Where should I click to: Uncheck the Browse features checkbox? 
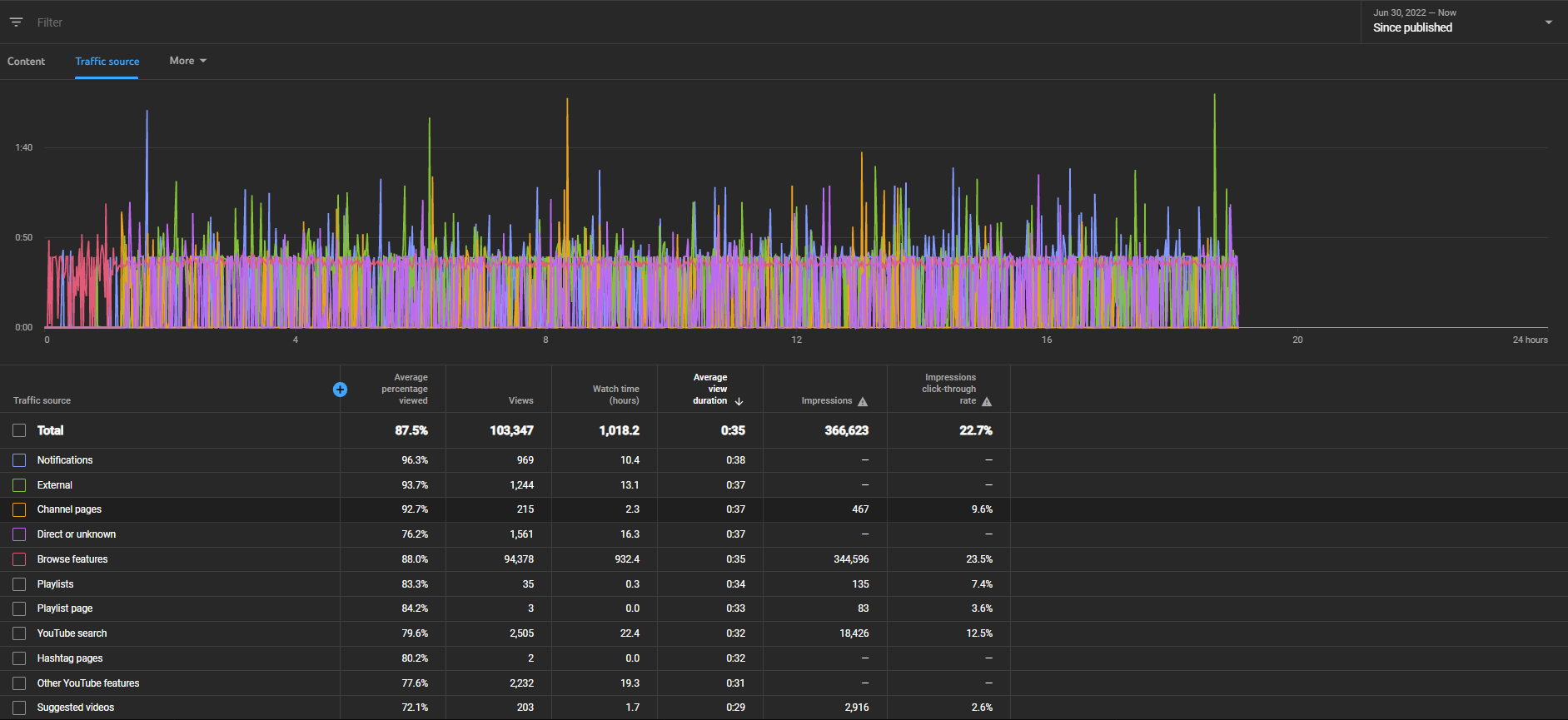point(19,559)
